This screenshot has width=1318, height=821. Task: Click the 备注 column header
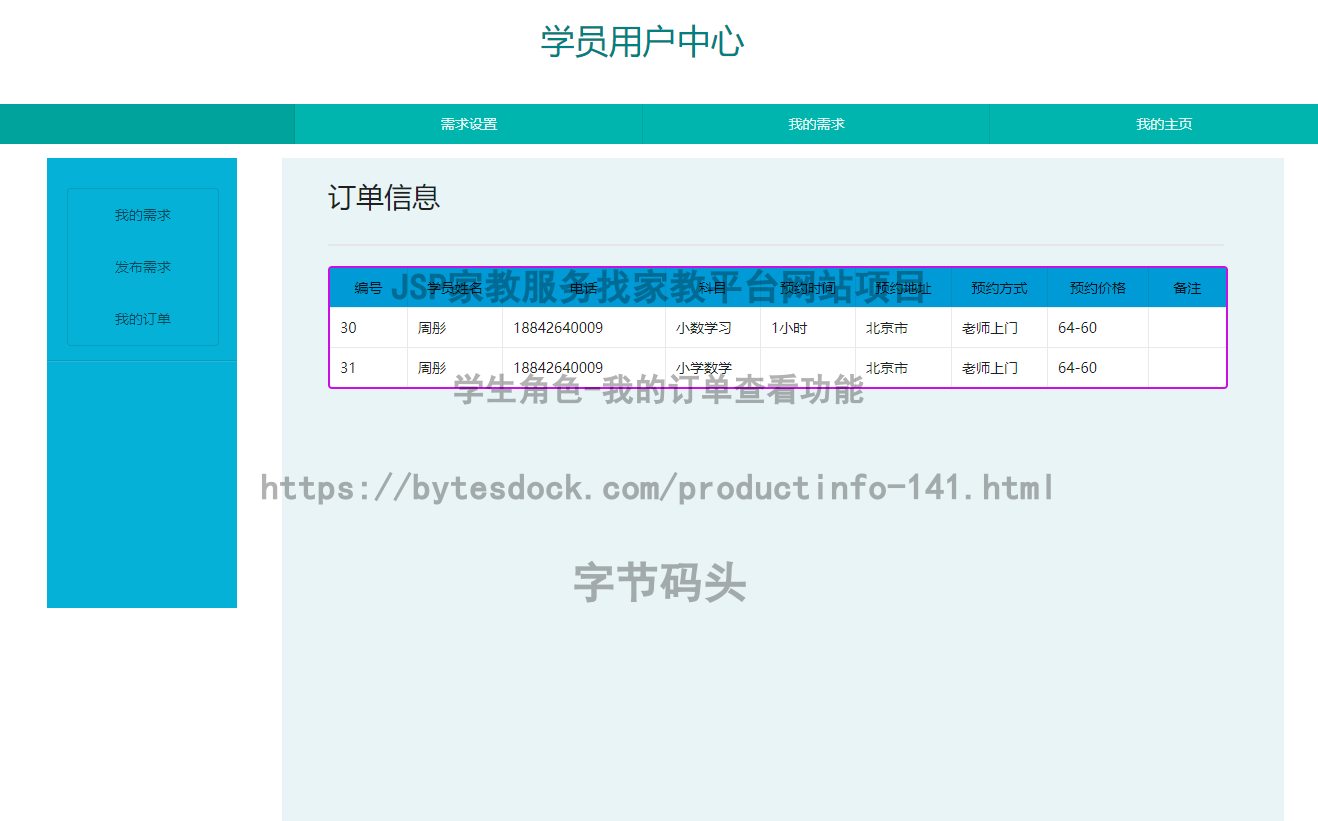[x=1187, y=288]
